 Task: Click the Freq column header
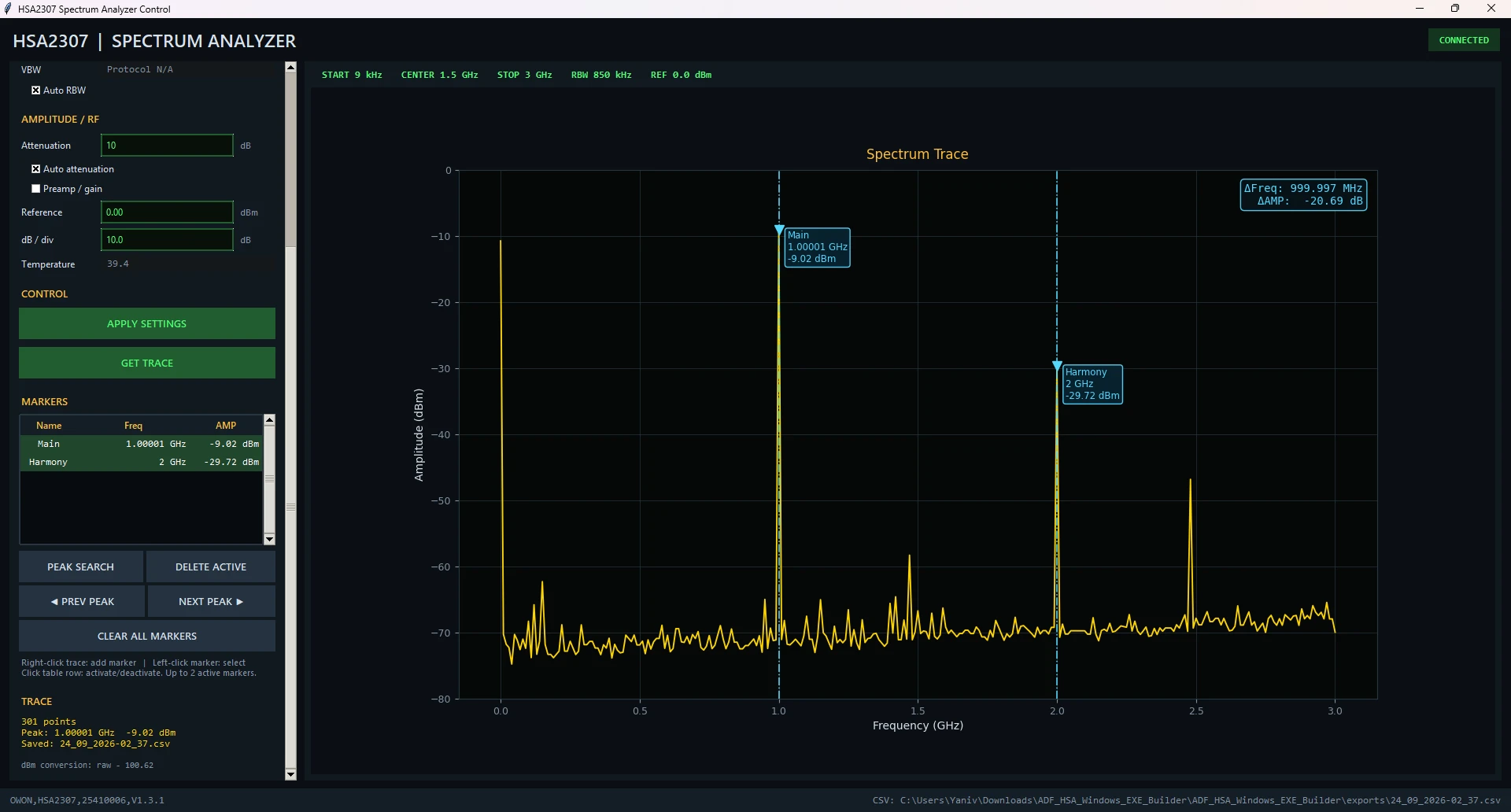pos(134,426)
